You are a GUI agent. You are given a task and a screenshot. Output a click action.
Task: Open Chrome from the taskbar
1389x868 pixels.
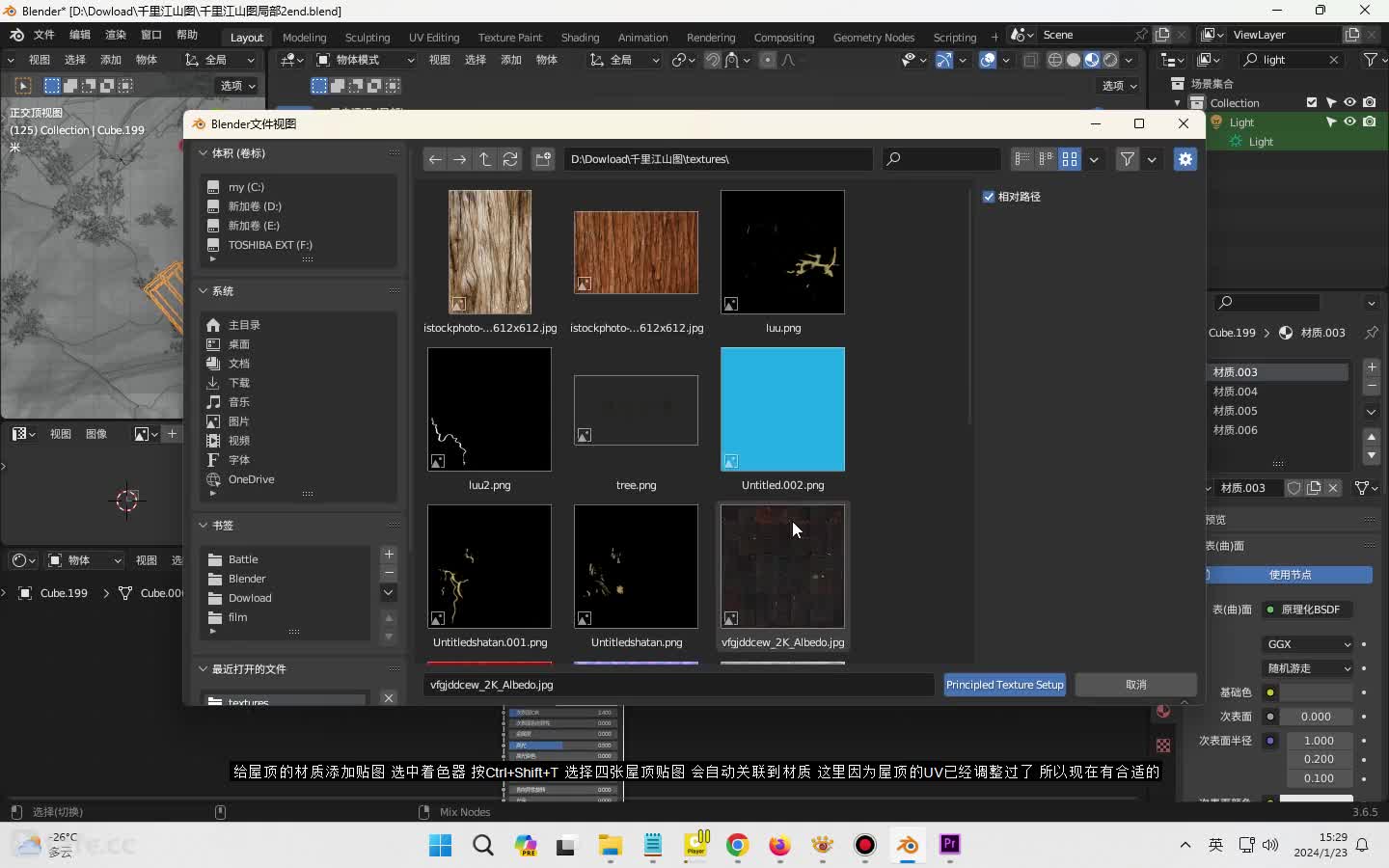738,845
